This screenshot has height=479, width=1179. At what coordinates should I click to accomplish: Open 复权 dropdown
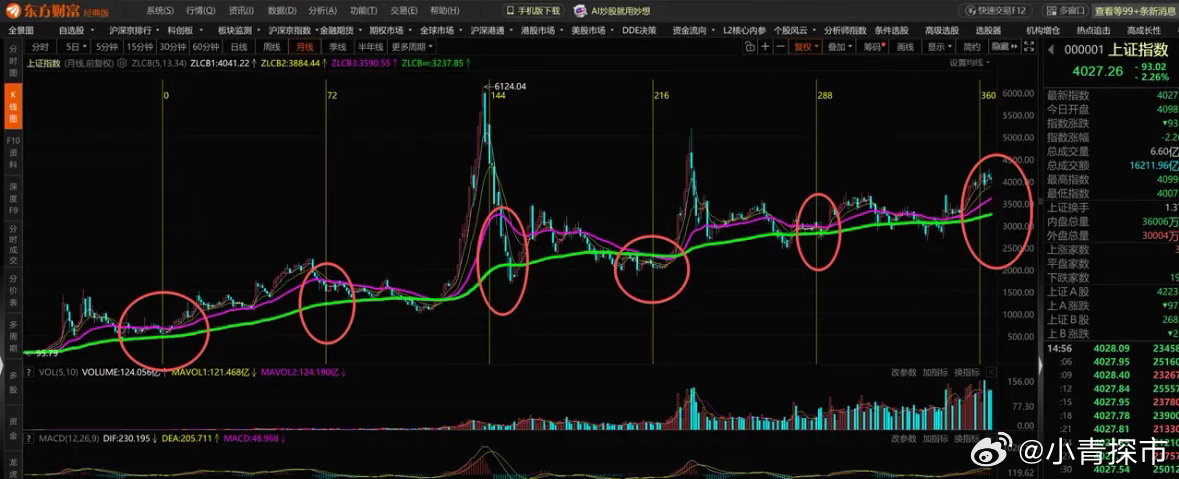[x=806, y=47]
